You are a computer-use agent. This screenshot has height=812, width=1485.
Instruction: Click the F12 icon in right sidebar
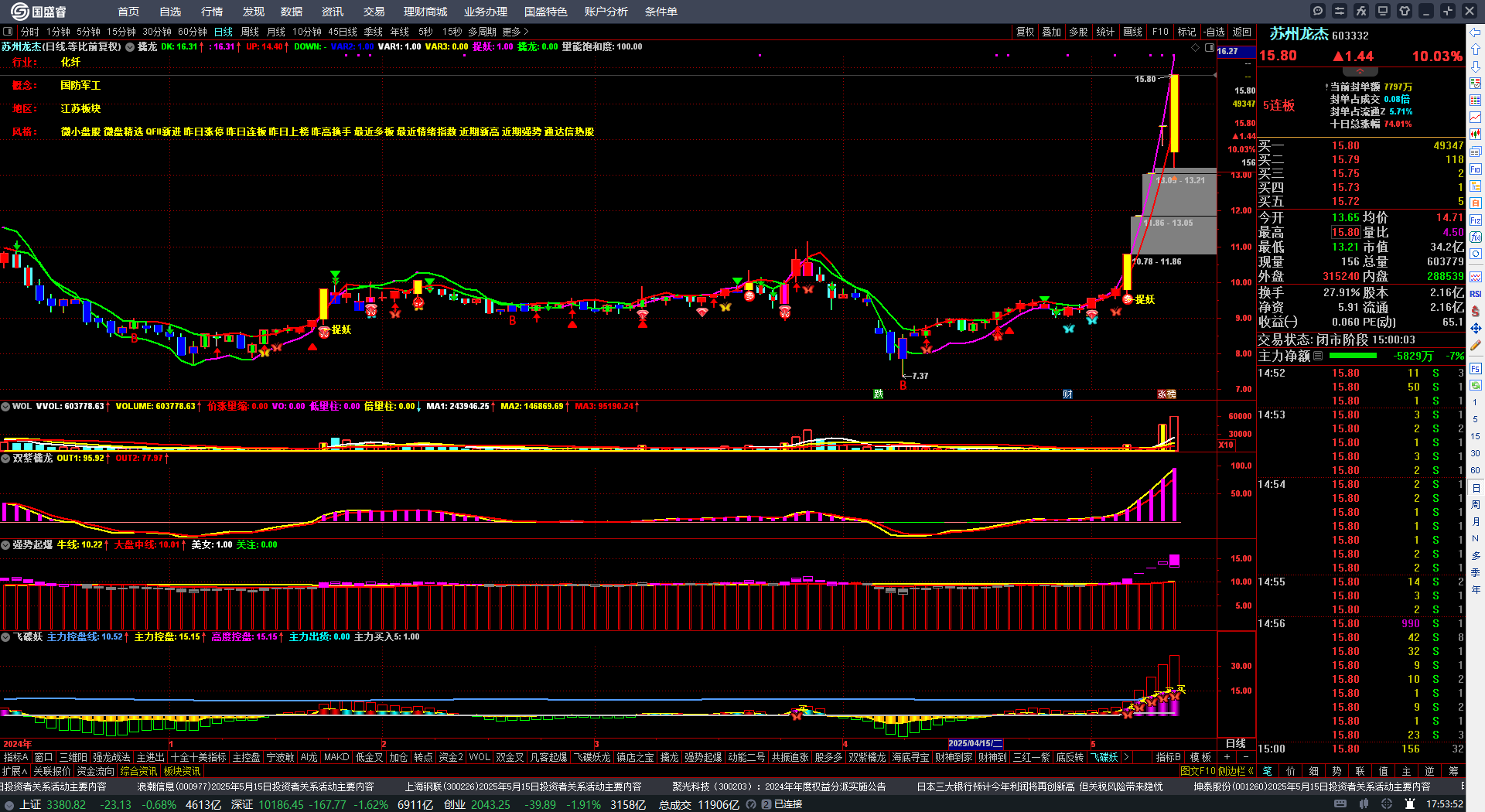tap(1476, 220)
